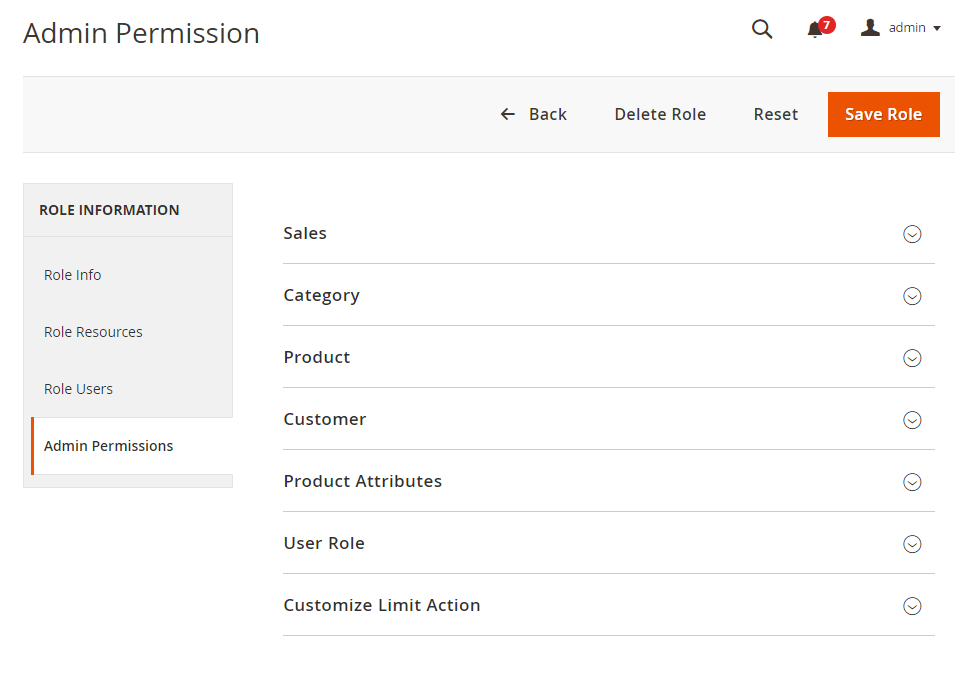This screenshot has height=676, width=979.
Task: Click the Customer section chevron icon
Action: pyautogui.click(x=911, y=420)
